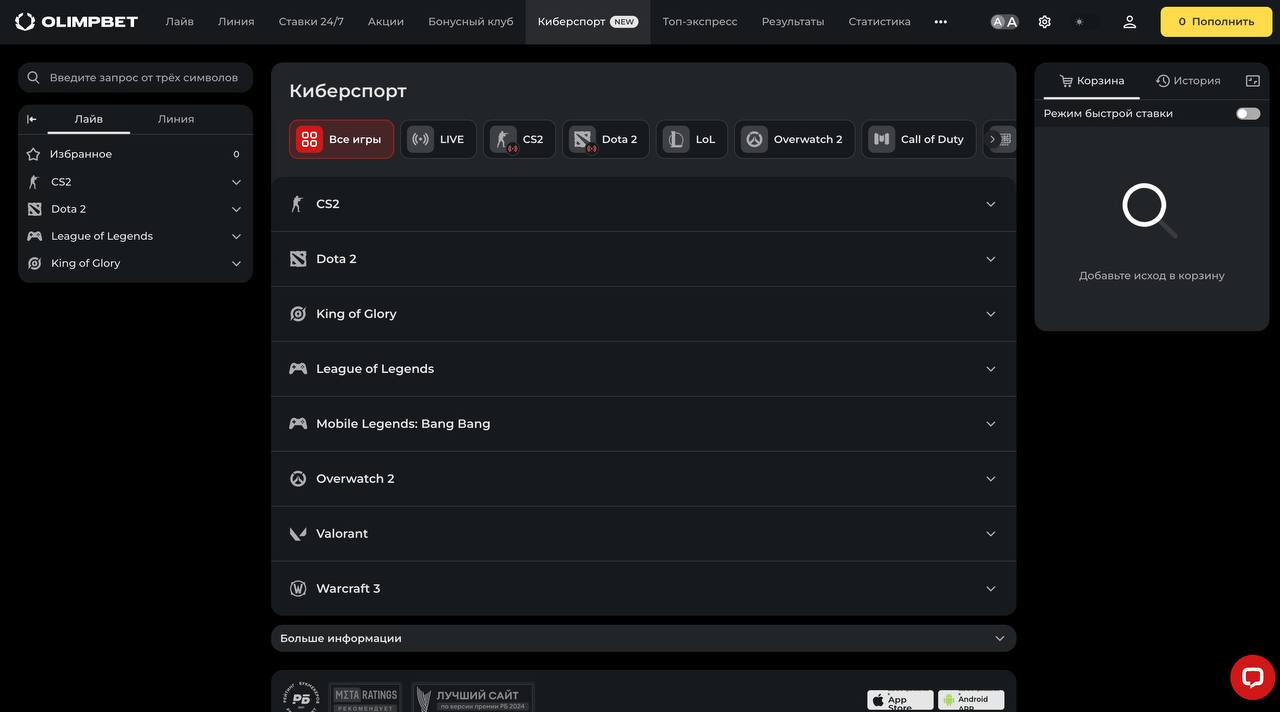The height and width of the screenshot is (712, 1280).
Task: Click the detach bet slip window icon
Action: click(x=1253, y=81)
